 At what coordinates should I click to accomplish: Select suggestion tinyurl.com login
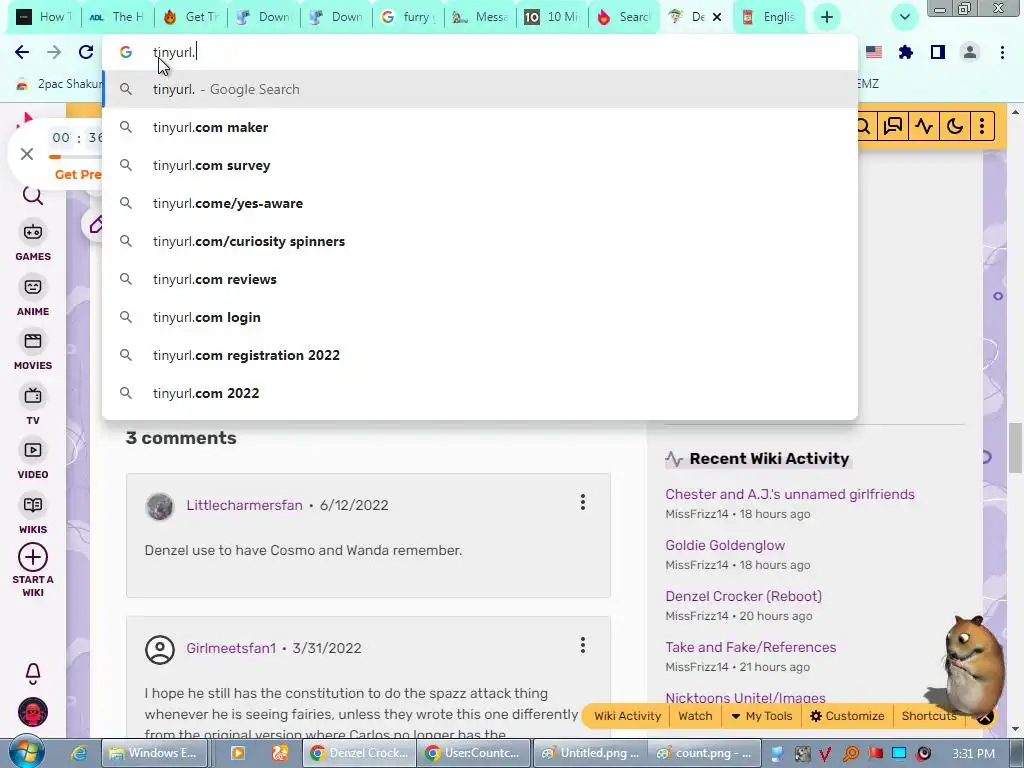tap(480, 317)
